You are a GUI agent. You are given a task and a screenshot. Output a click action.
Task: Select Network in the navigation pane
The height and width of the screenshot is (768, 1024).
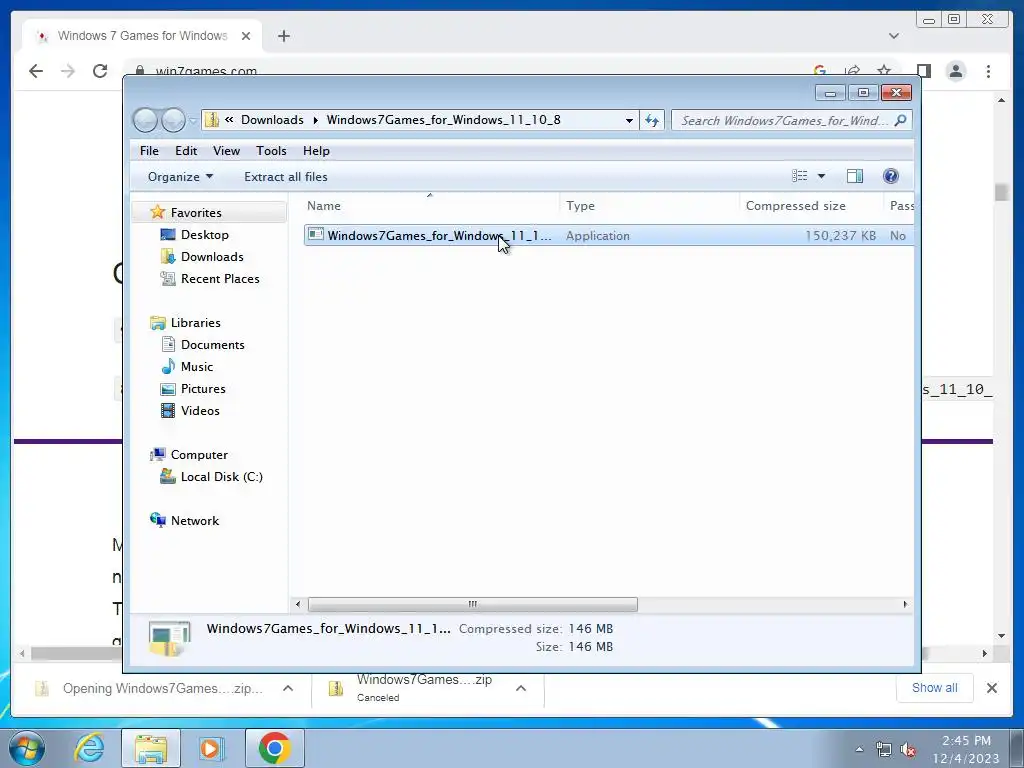[195, 521]
